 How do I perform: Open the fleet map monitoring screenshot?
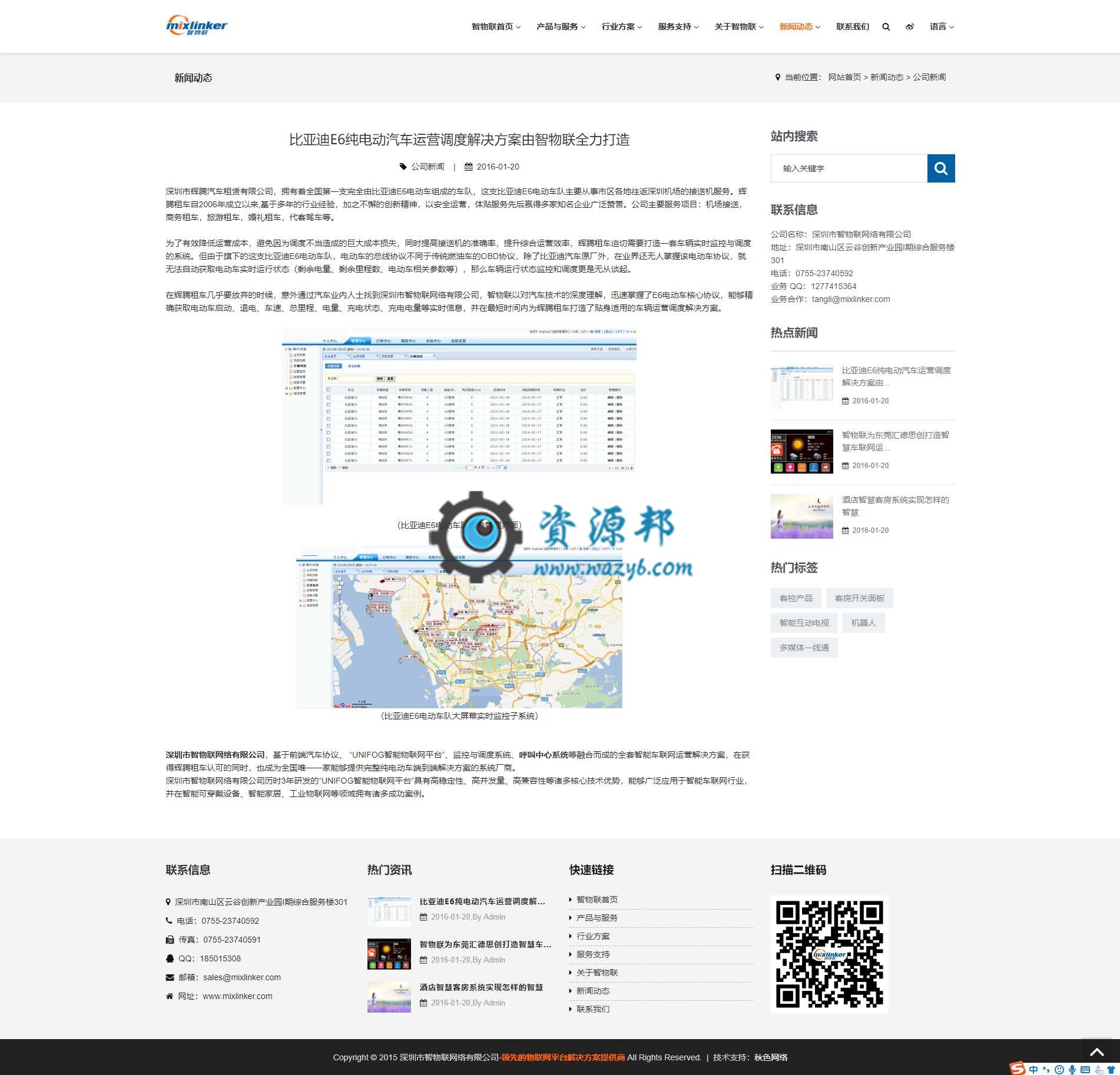coord(459,626)
